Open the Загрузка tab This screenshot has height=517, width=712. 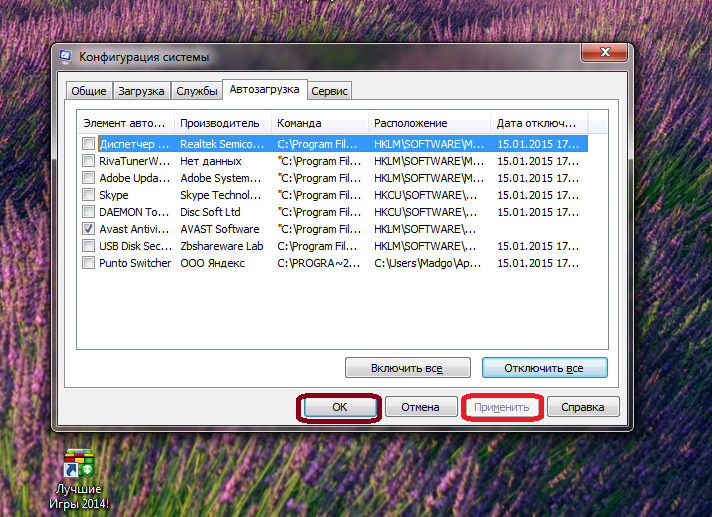click(x=141, y=91)
